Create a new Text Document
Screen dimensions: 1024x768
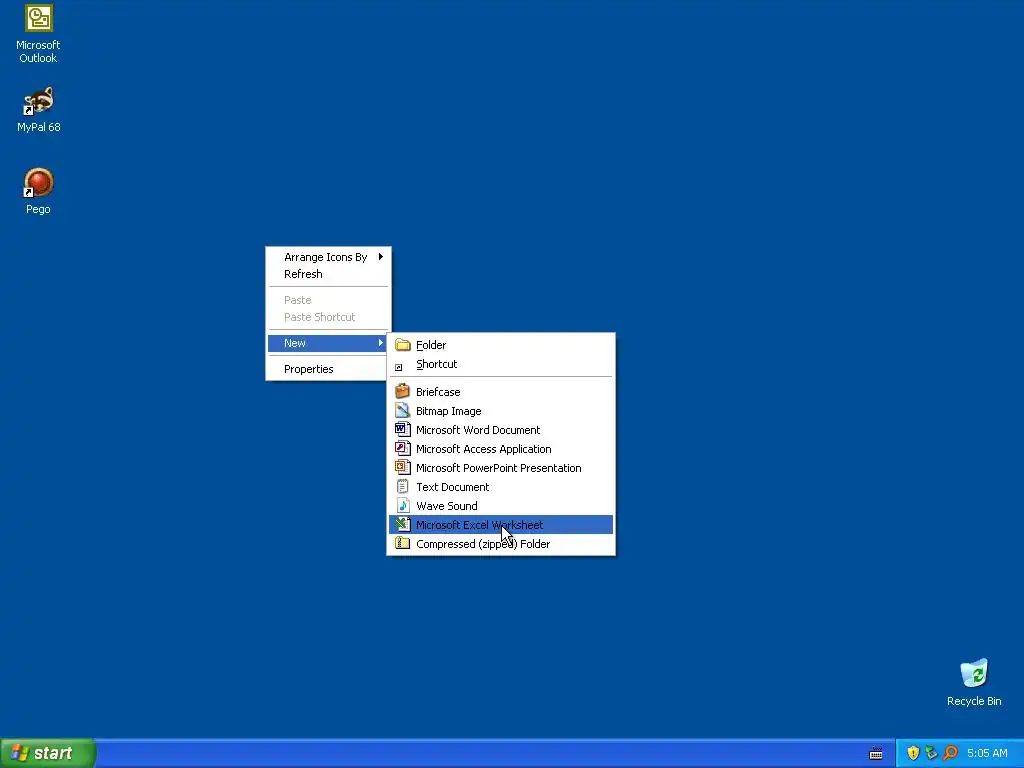[x=501, y=487]
